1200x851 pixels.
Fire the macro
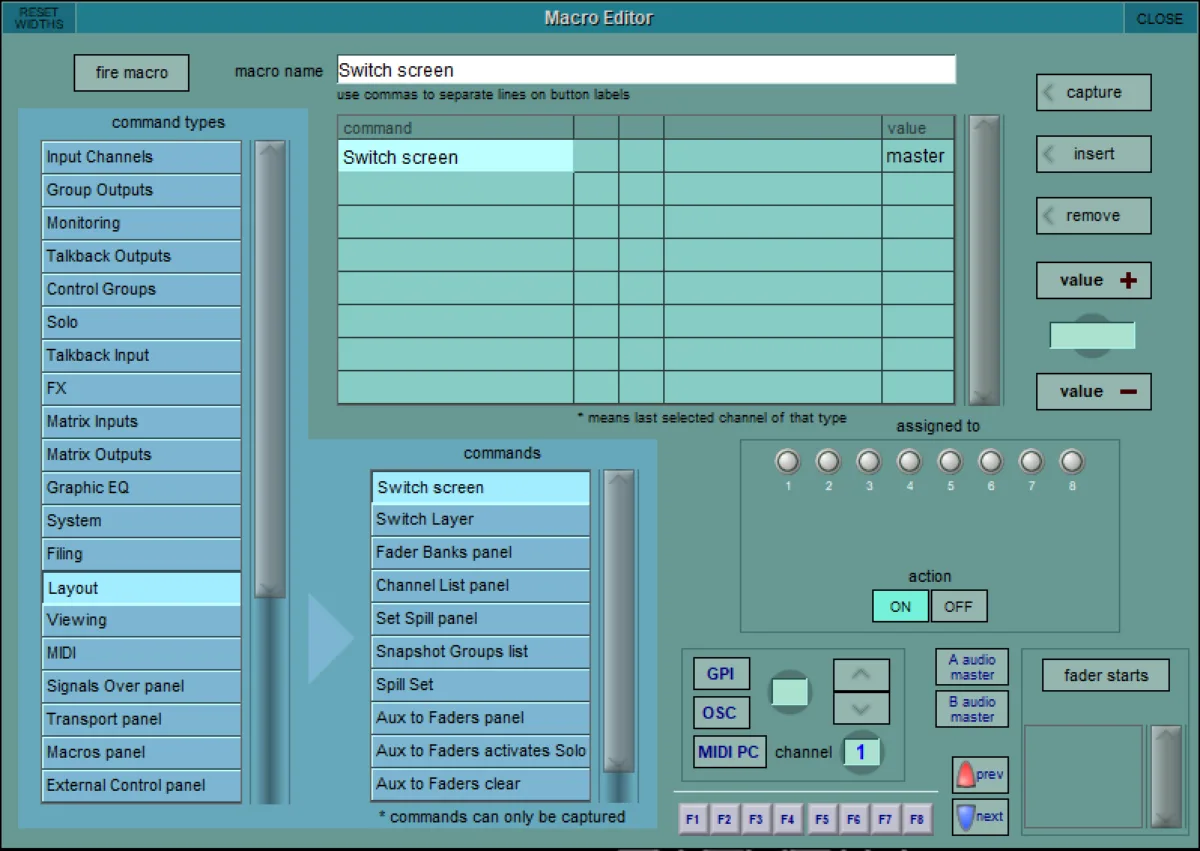(x=131, y=72)
